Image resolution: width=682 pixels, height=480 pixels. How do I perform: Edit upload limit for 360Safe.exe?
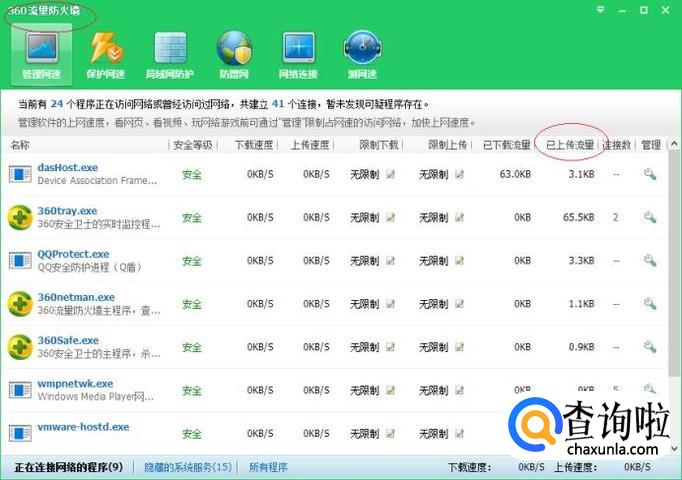click(459, 347)
